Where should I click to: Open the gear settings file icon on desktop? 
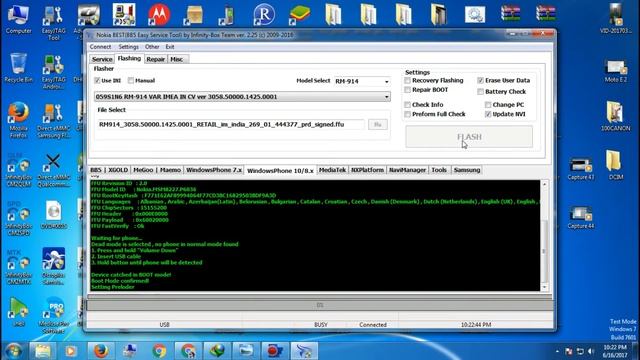(x=475, y=15)
